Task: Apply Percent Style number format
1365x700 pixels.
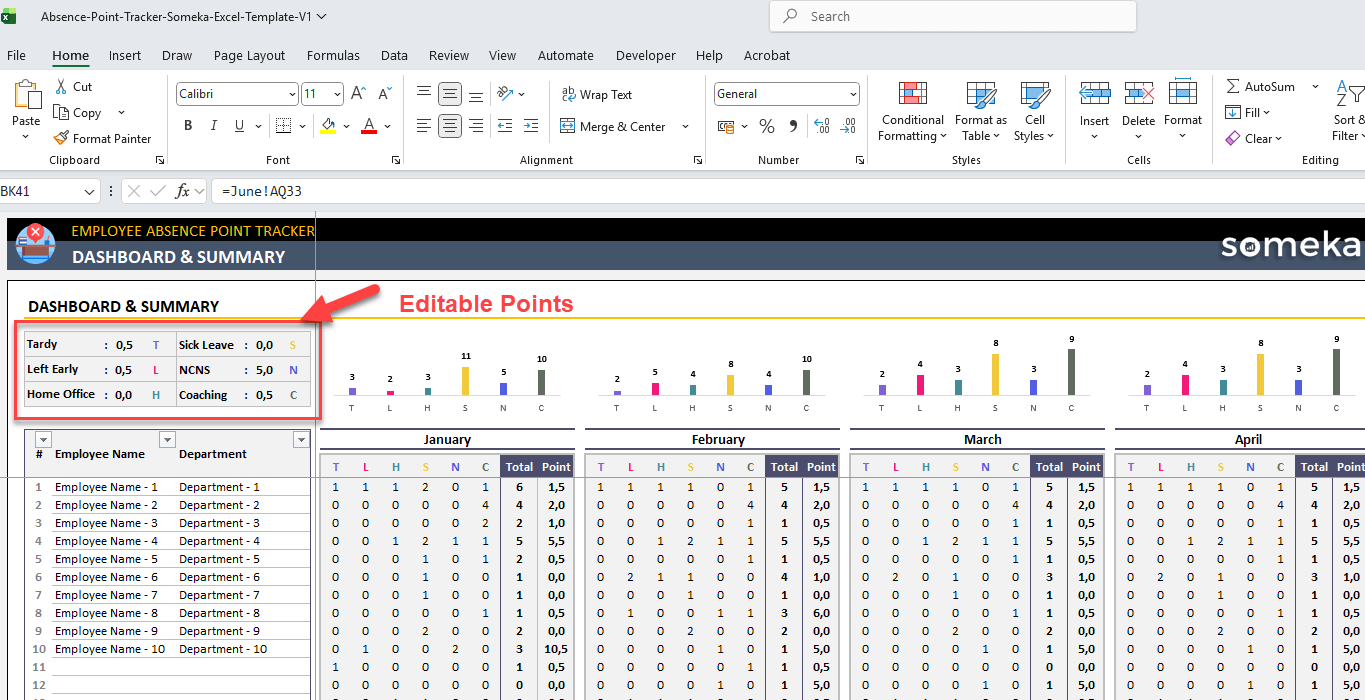Action: coord(767,127)
